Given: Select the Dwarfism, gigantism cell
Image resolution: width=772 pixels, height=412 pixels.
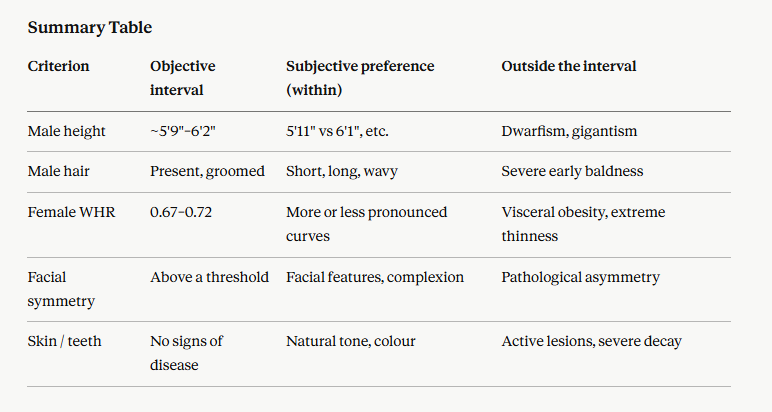Looking at the screenshot, I should (x=569, y=131).
